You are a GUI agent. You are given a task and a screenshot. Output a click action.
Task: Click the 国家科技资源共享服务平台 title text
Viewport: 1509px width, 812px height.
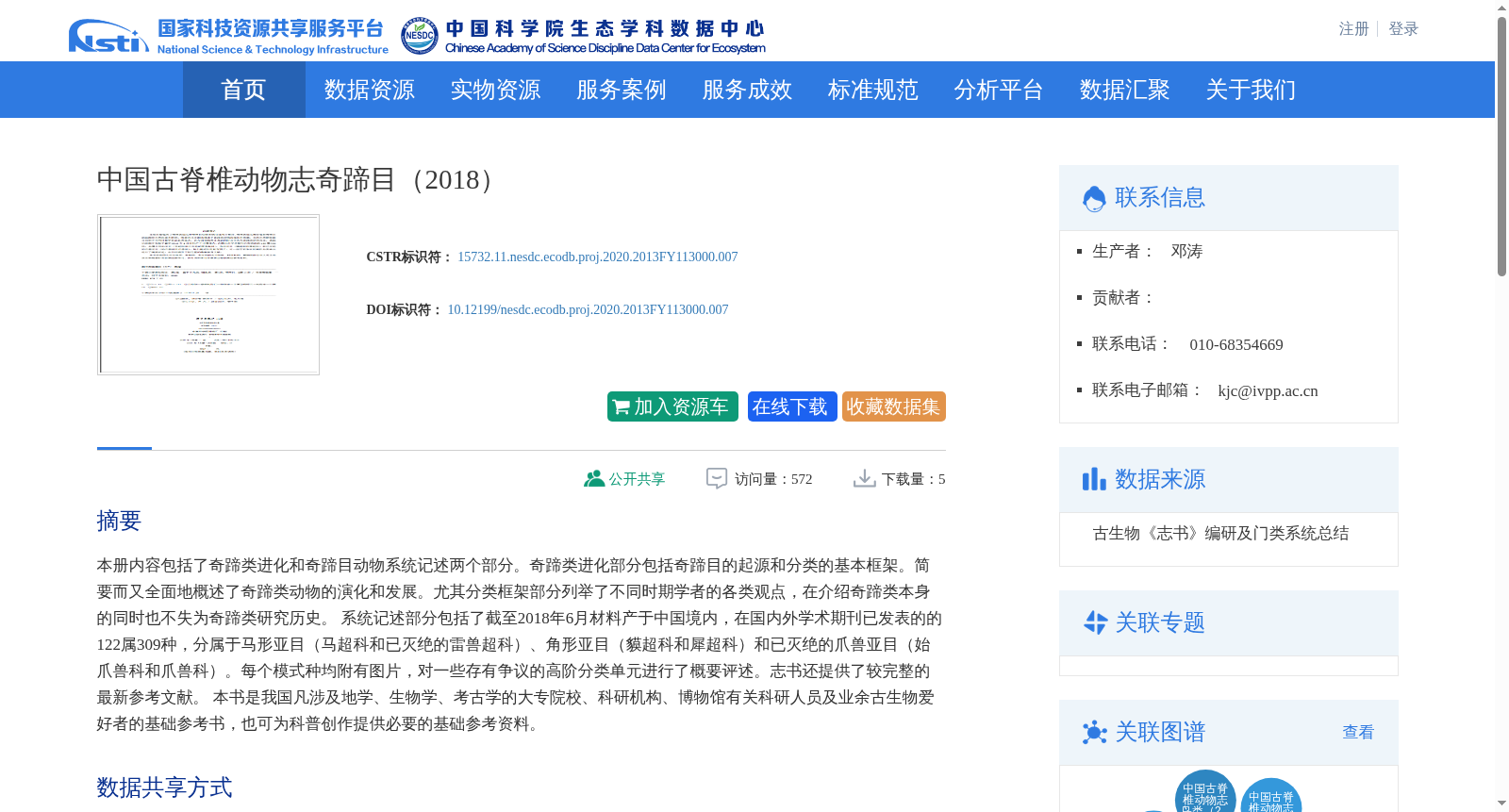tap(271, 28)
